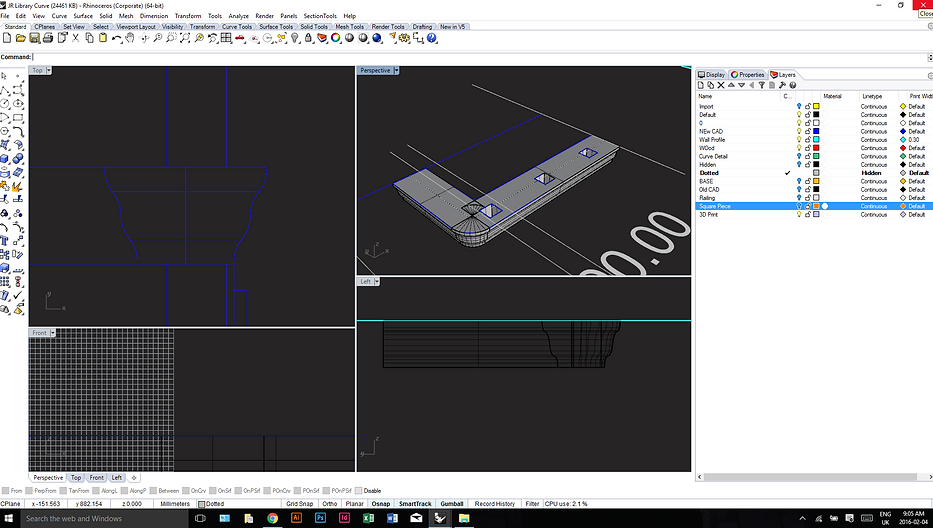The height and width of the screenshot is (528, 933).
Task: Click the Paste clipboard icon
Action: (x=103, y=38)
